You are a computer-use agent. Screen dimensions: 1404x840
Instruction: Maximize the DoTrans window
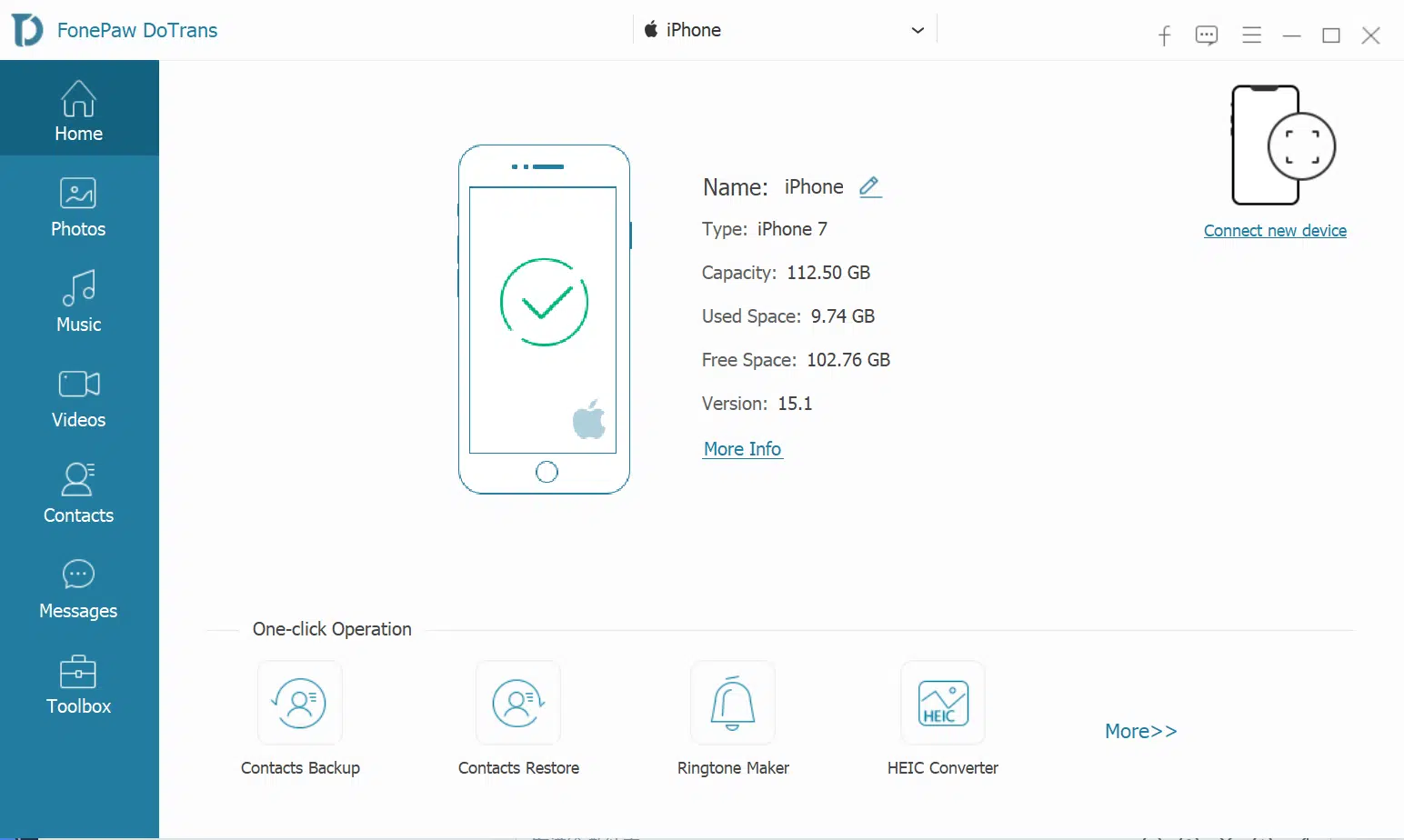click(1331, 35)
